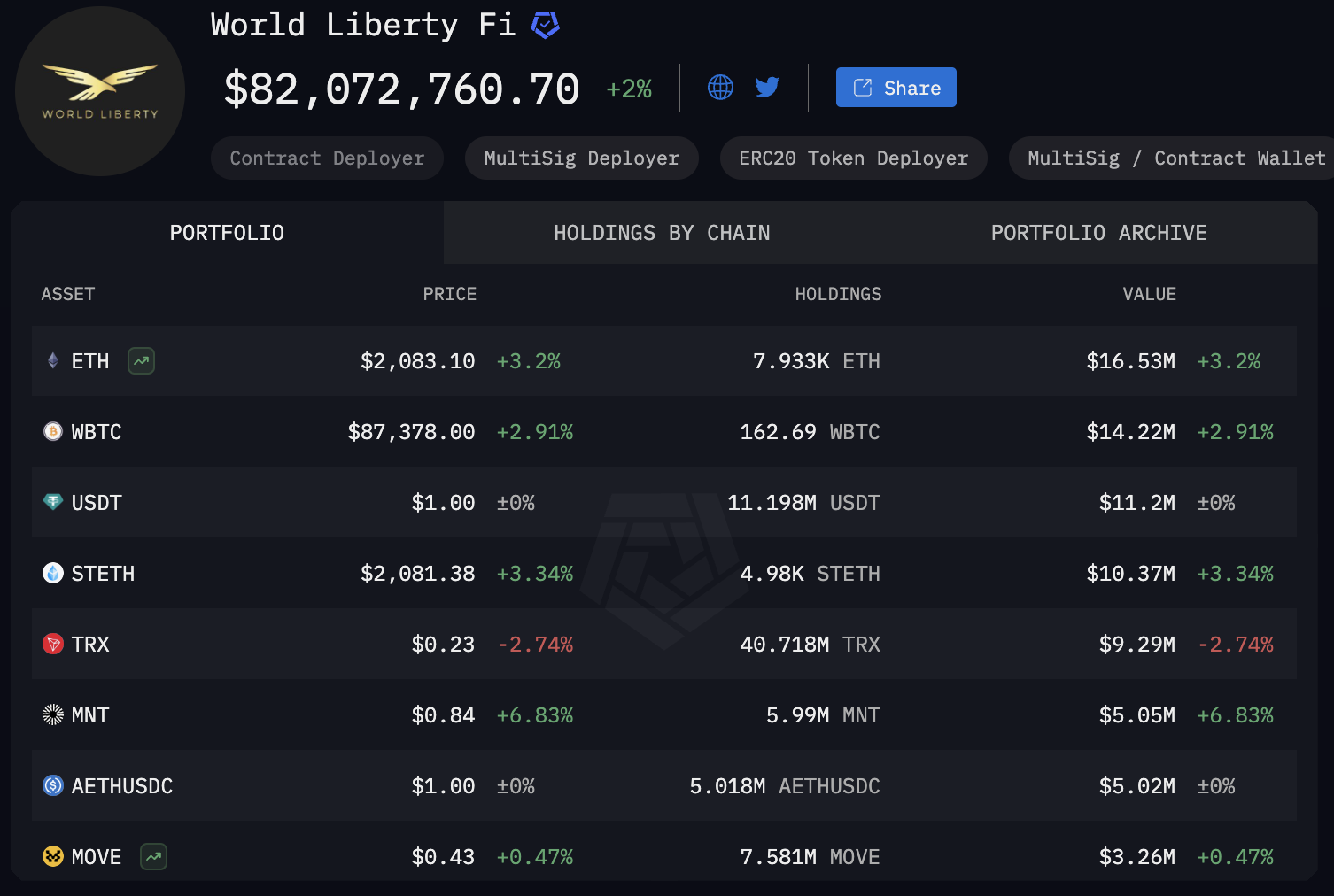
Task: Switch to the Holdings By Chain tab
Action: [662, 233]
